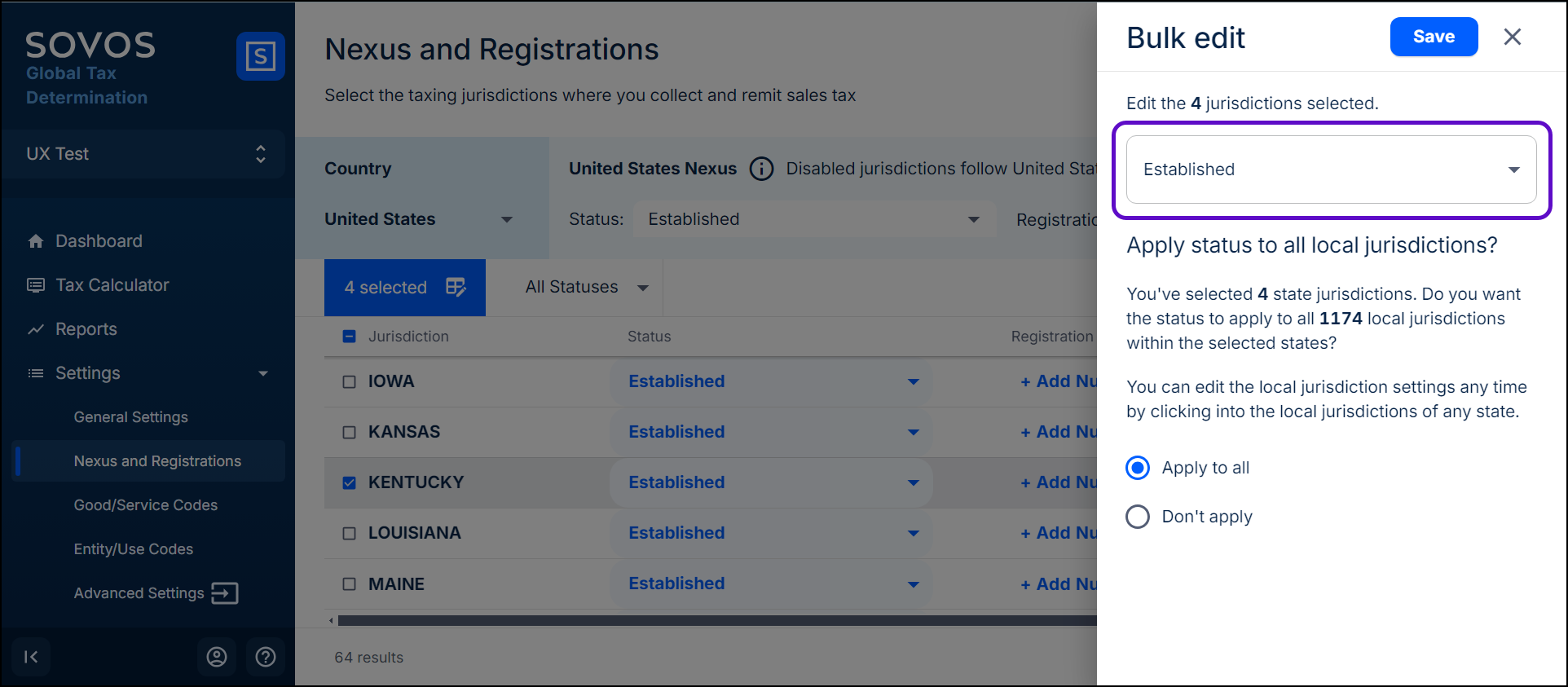Click the United States Nexus info icon
This screenshot has width=1568, height=687.
(x=761, y=169)
